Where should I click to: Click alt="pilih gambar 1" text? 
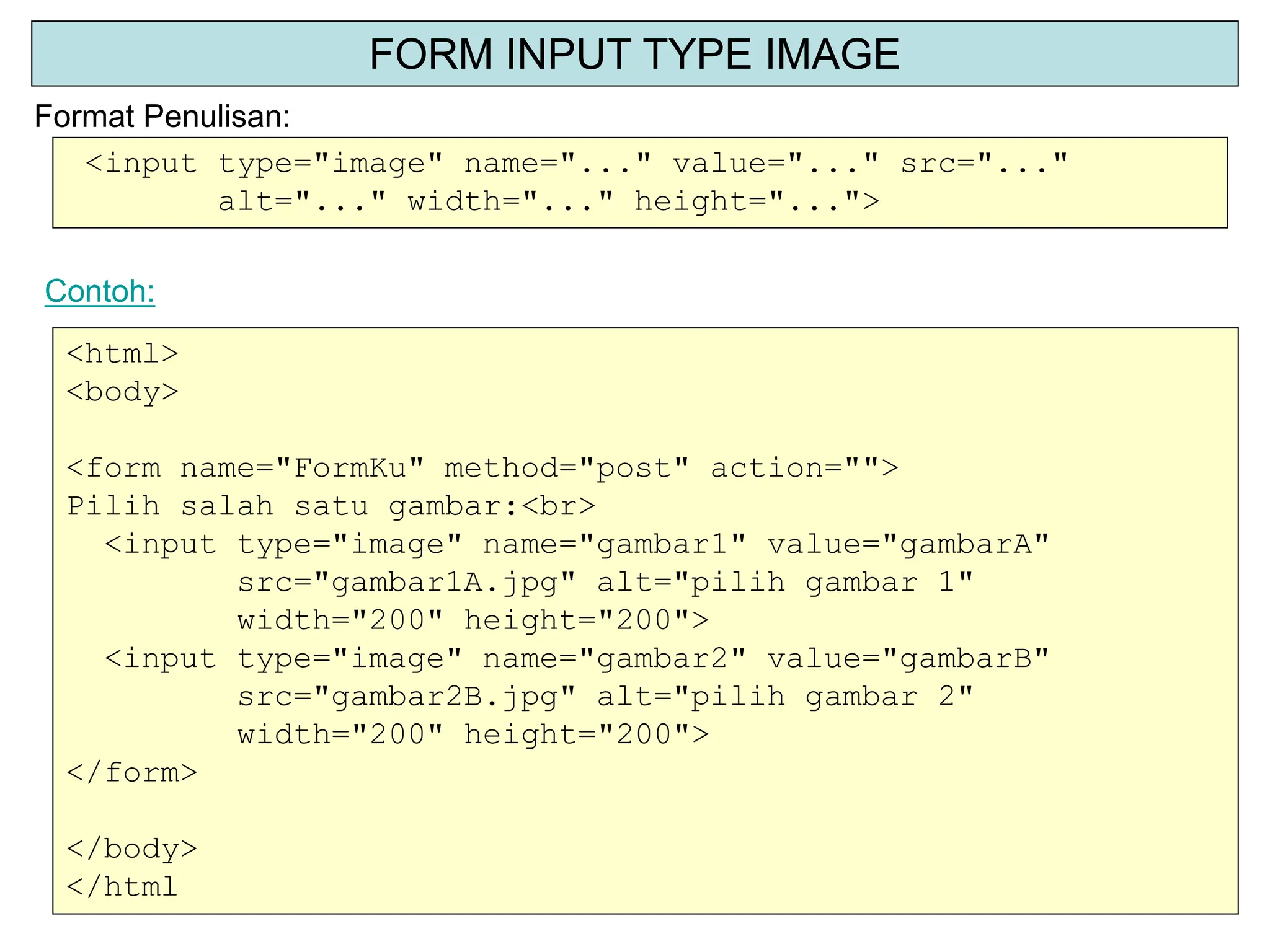[x=784, y=583]
